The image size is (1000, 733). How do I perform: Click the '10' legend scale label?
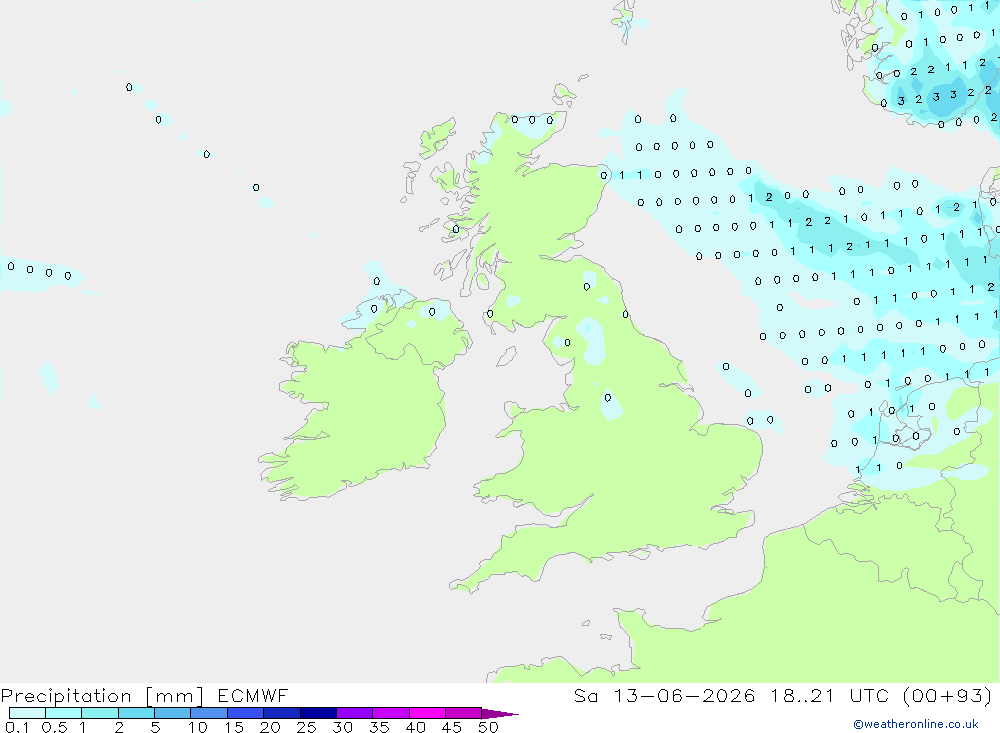pyautogui.click(x=197, y=727)
